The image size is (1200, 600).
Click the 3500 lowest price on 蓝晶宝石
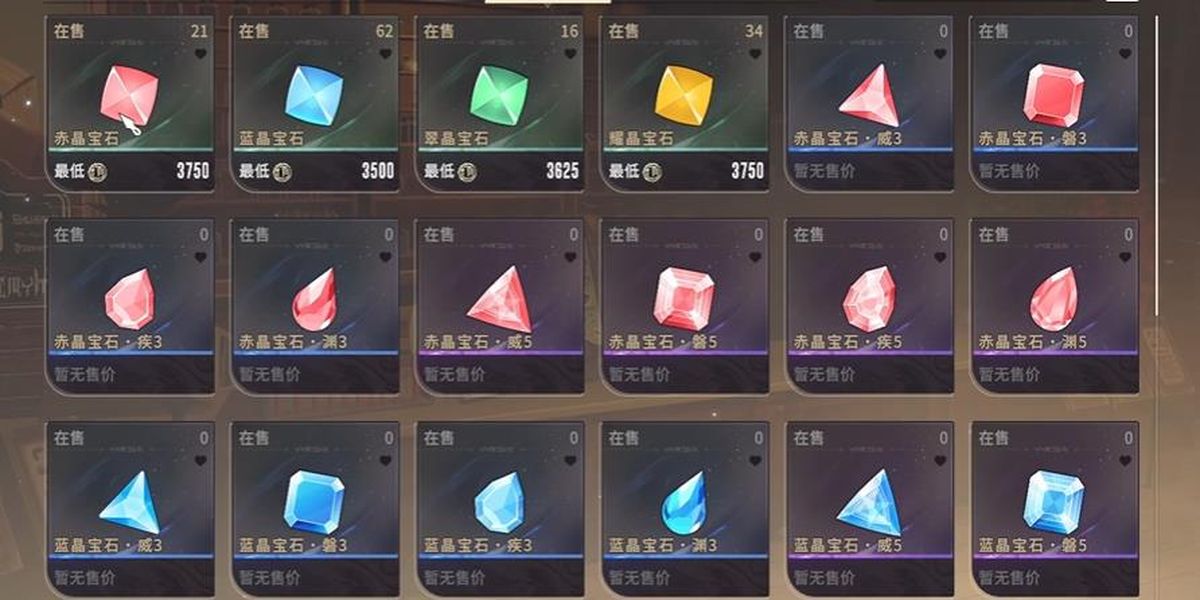pyautogui.click(x=378, y=171)
